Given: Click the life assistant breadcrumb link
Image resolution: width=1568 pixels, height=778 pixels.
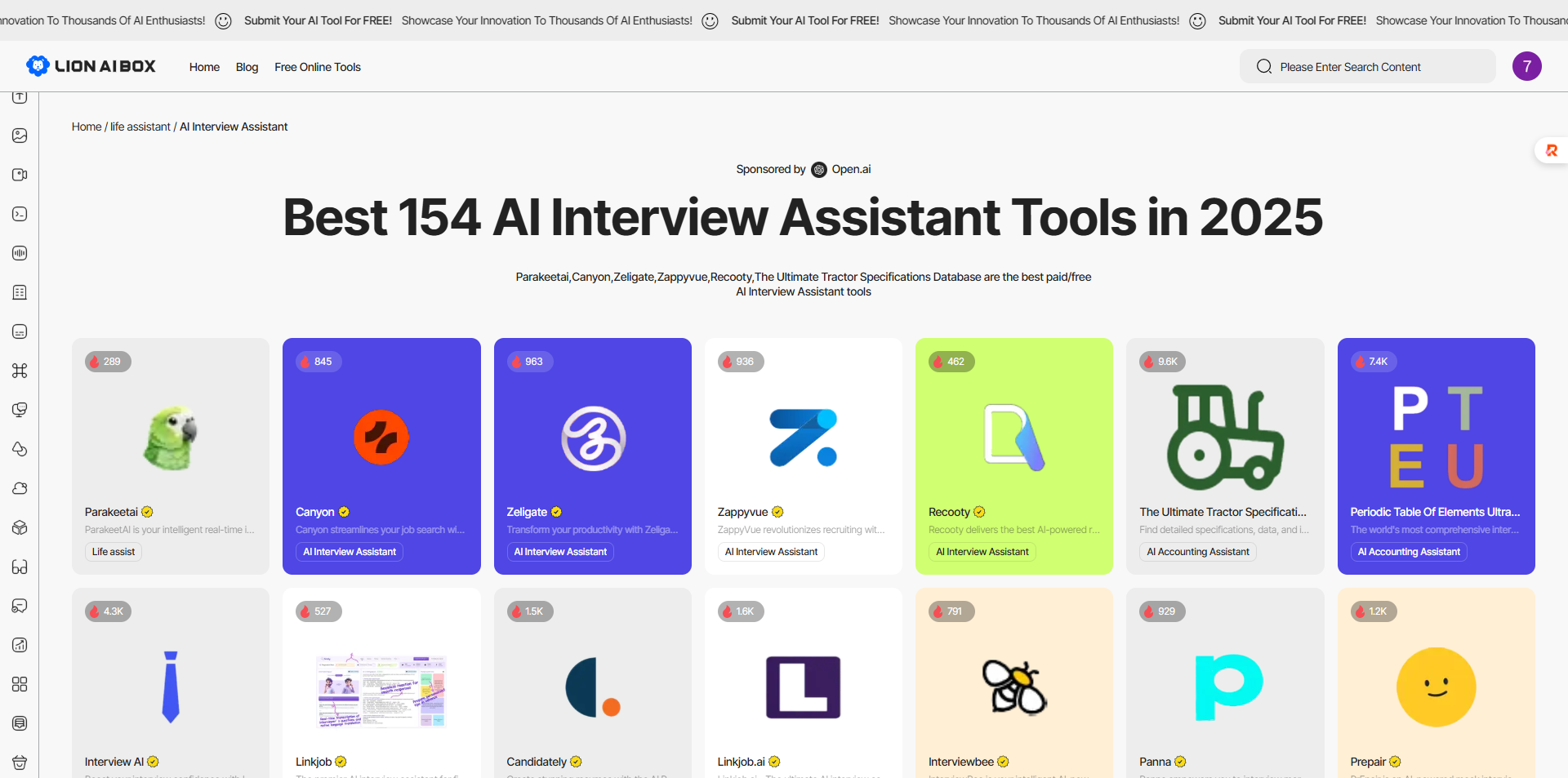Looking at the screenshot, I should [x=140, y=127].
